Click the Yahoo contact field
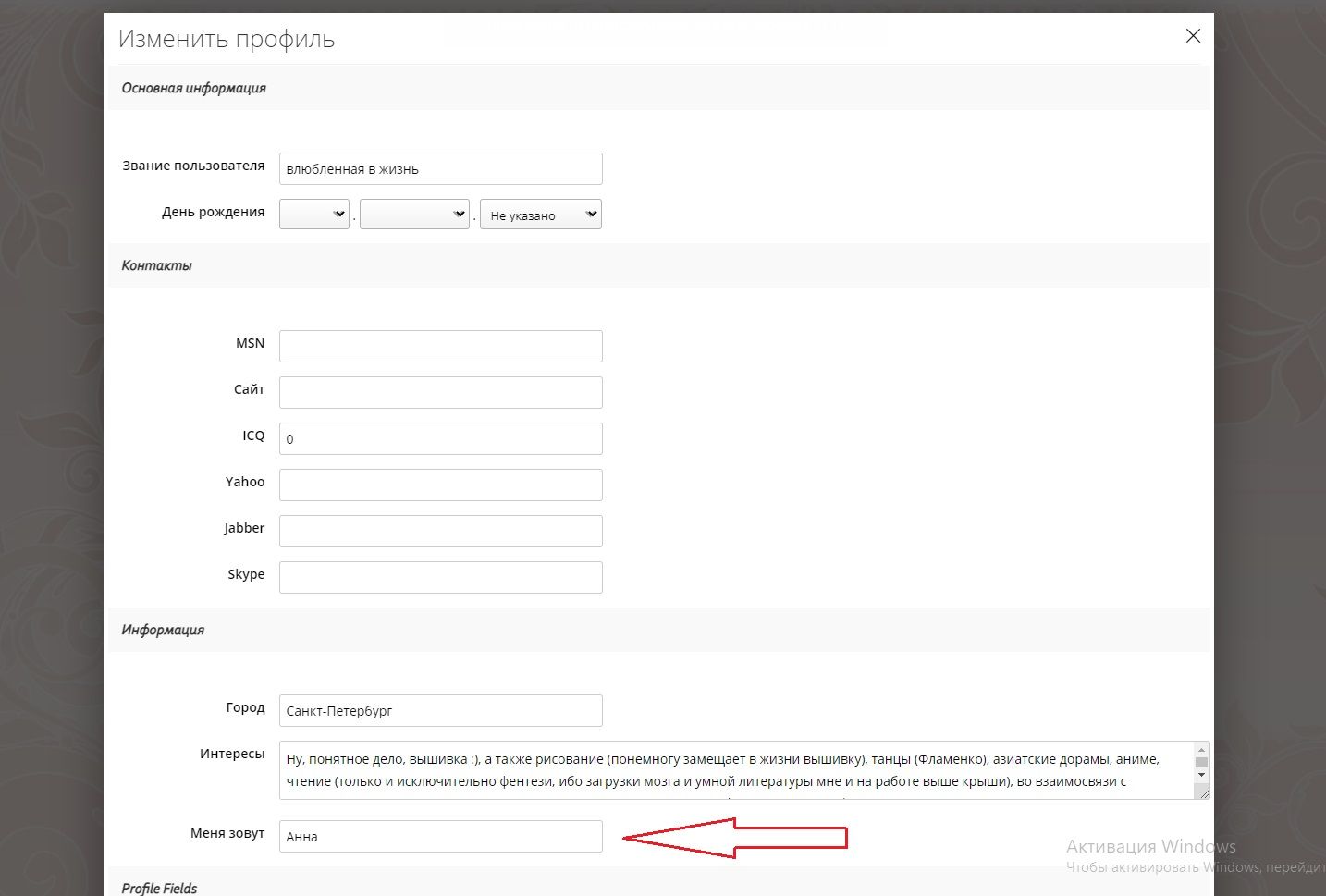Viewport: 1326px width, 896px height. click(440, 485)
